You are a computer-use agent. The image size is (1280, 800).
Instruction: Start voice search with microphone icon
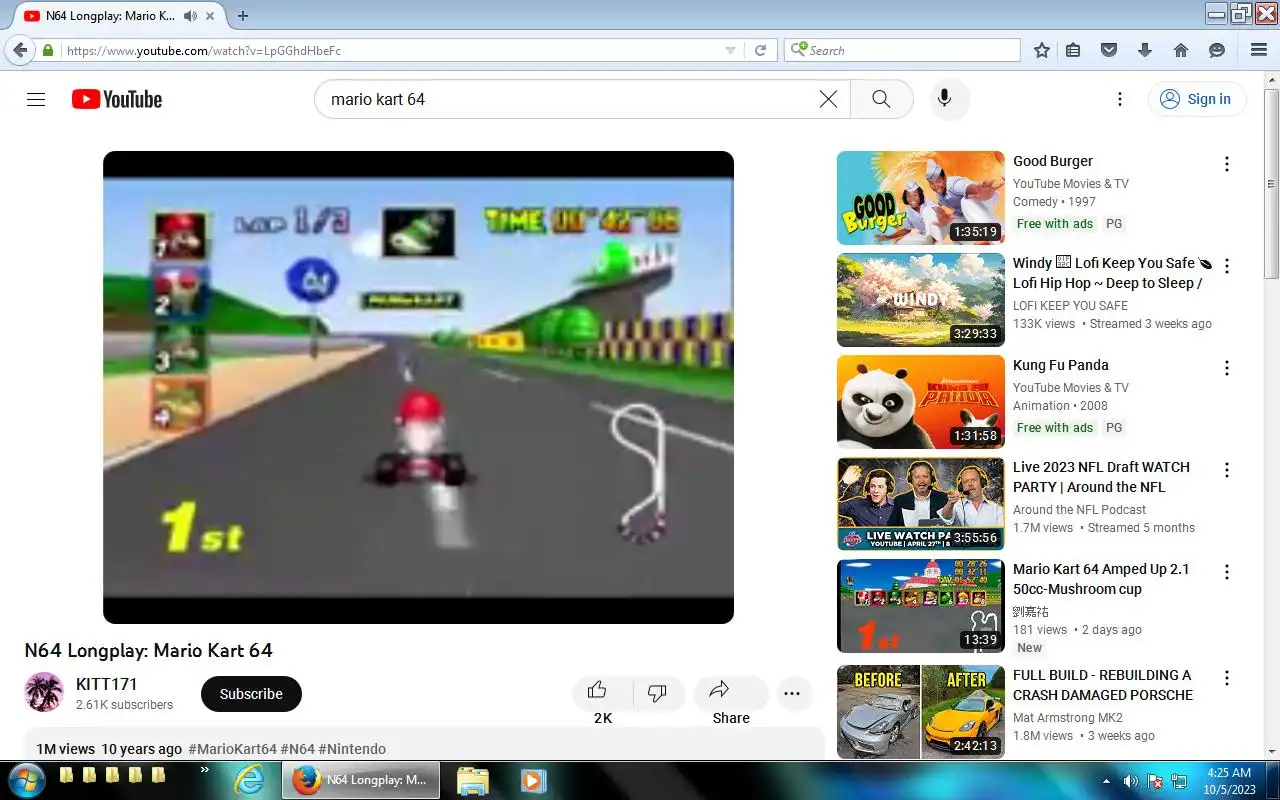[x=944, y=99]
